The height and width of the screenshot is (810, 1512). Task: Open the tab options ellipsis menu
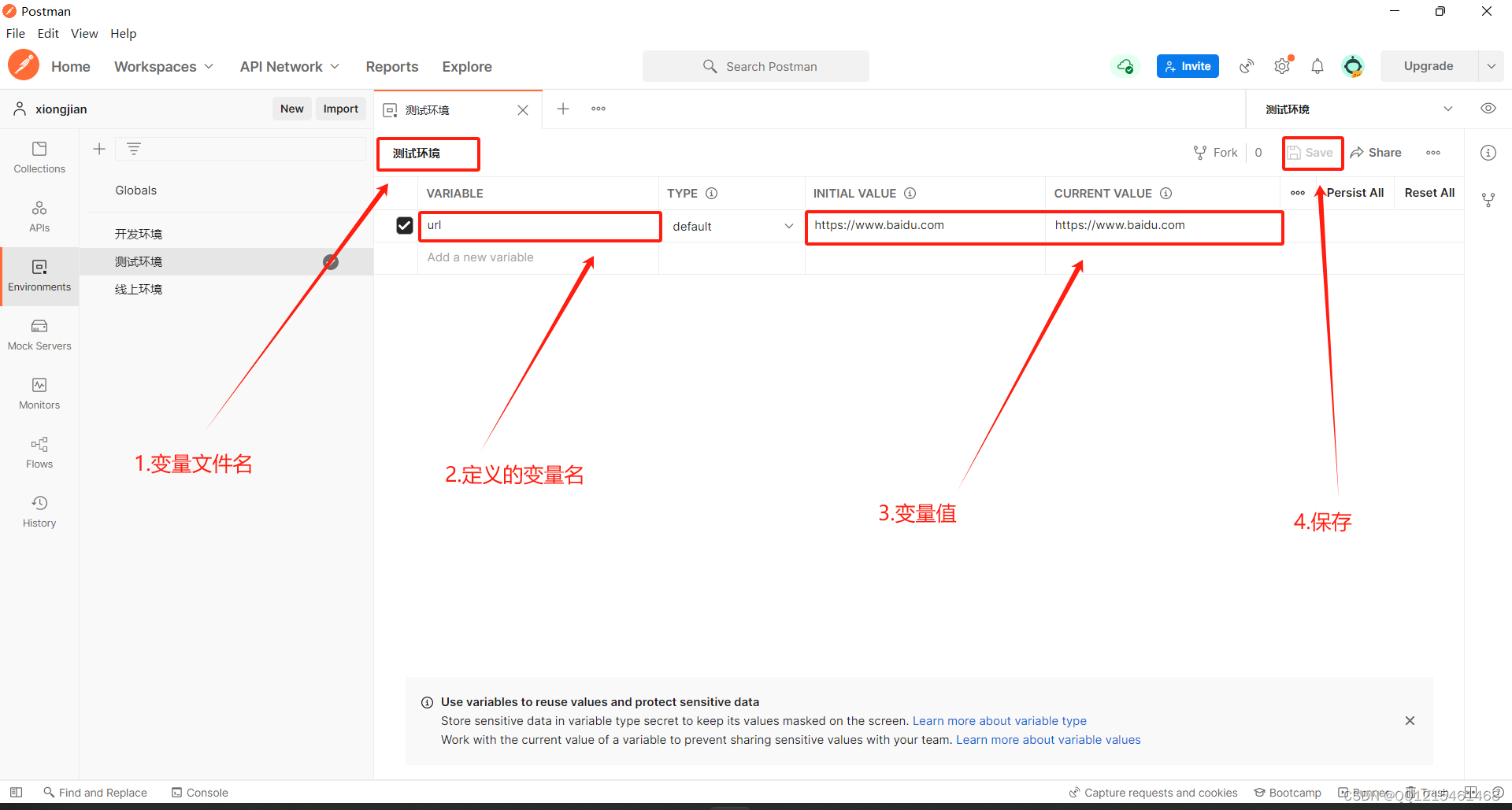[x=598, y=109]
